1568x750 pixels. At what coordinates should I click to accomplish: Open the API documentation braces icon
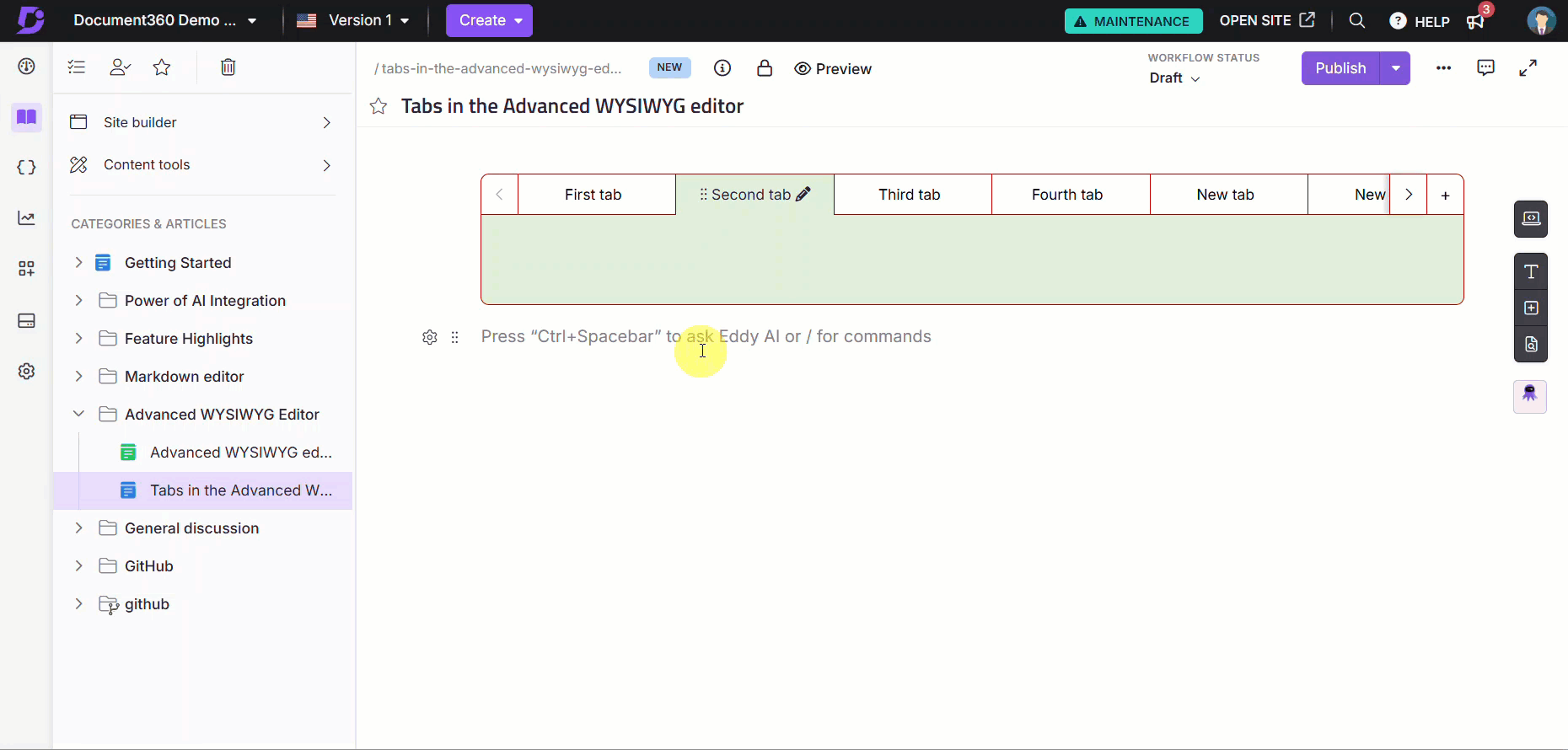click(27, 168)
